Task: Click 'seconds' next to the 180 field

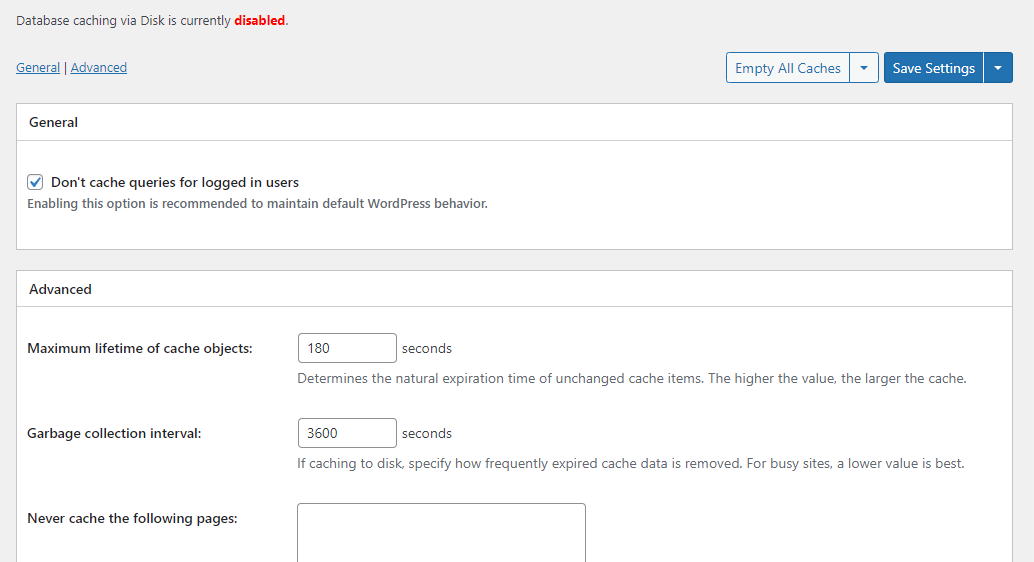Action: (x=427, y=348)
